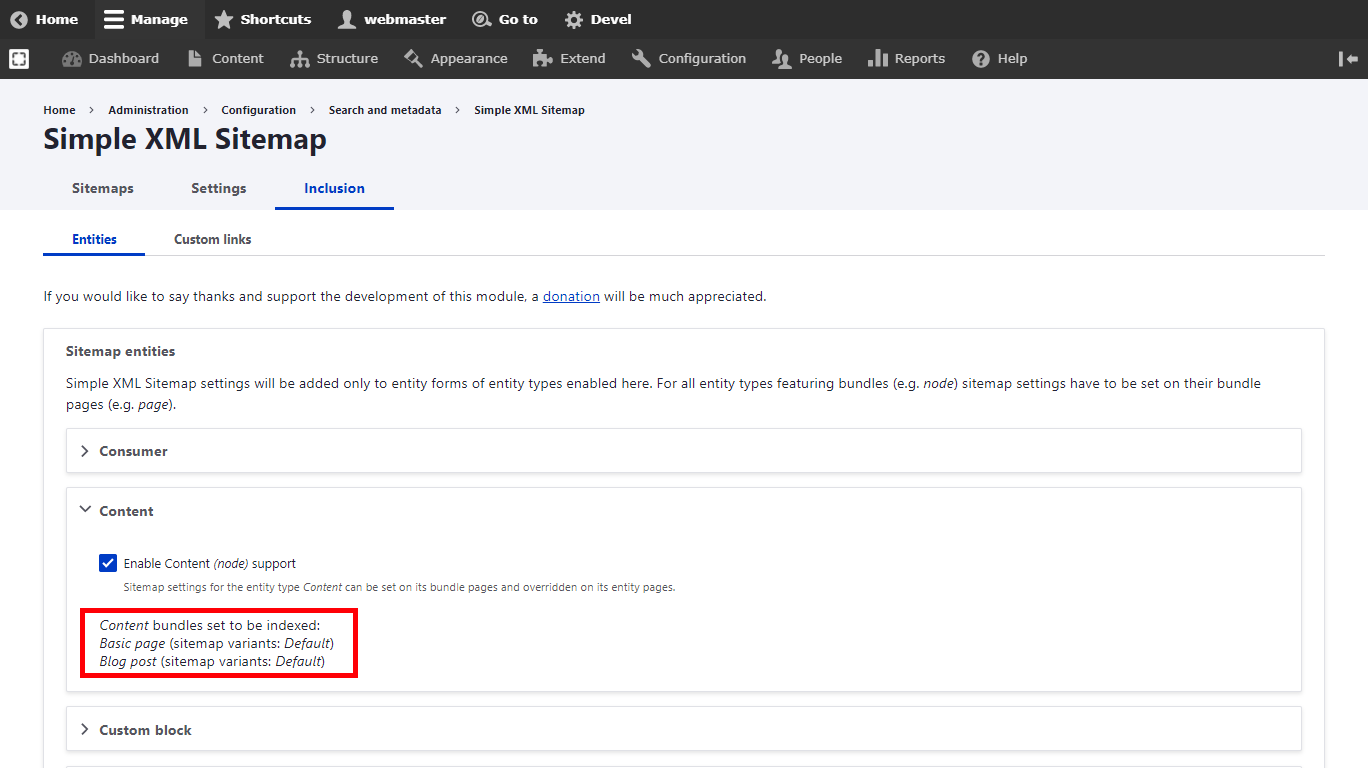Click the Devel gear icon
This screenshot has height=768, width=1368.
pos(574,19)
